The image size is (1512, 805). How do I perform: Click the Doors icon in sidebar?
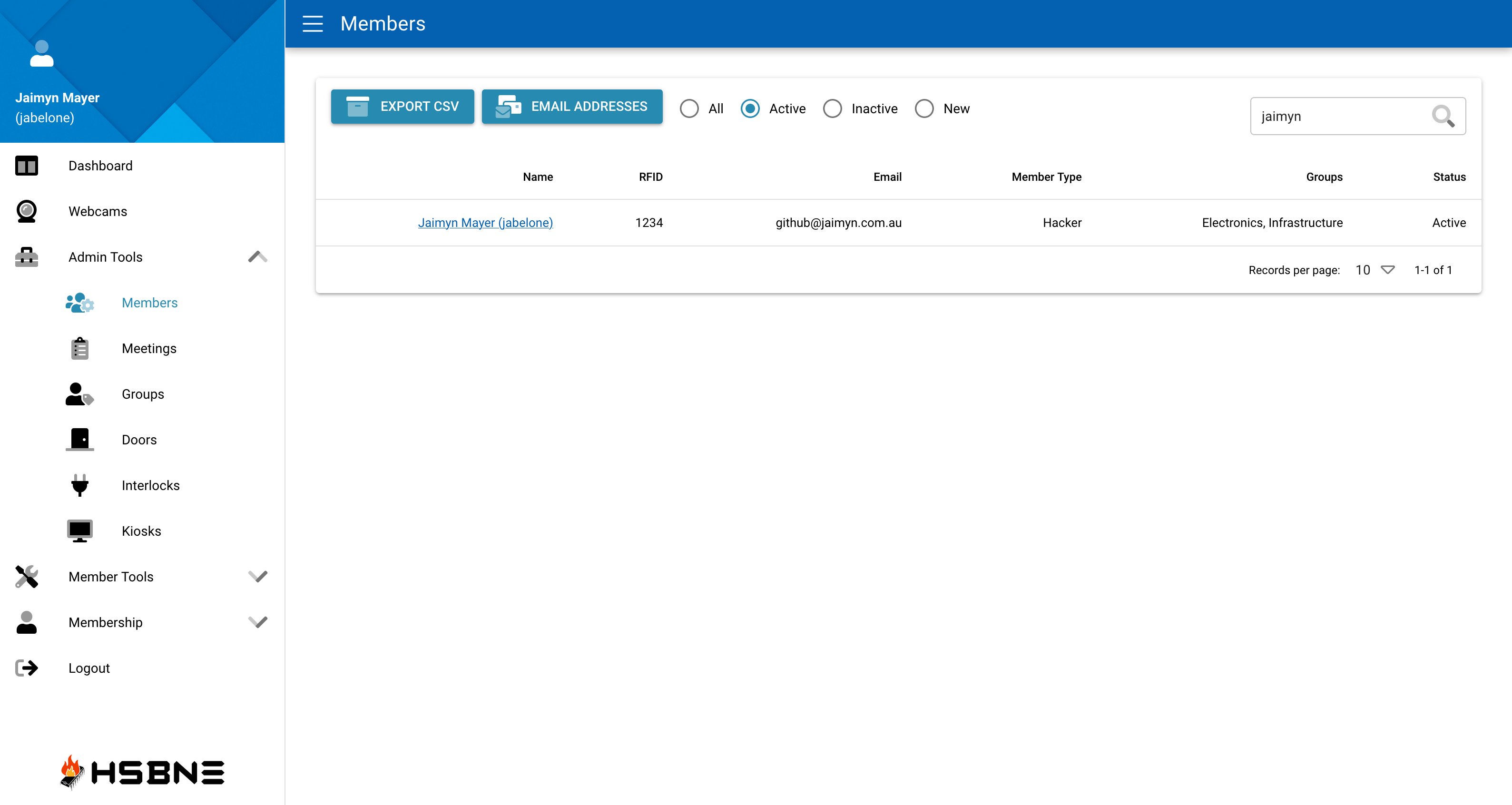click(79, 439)
